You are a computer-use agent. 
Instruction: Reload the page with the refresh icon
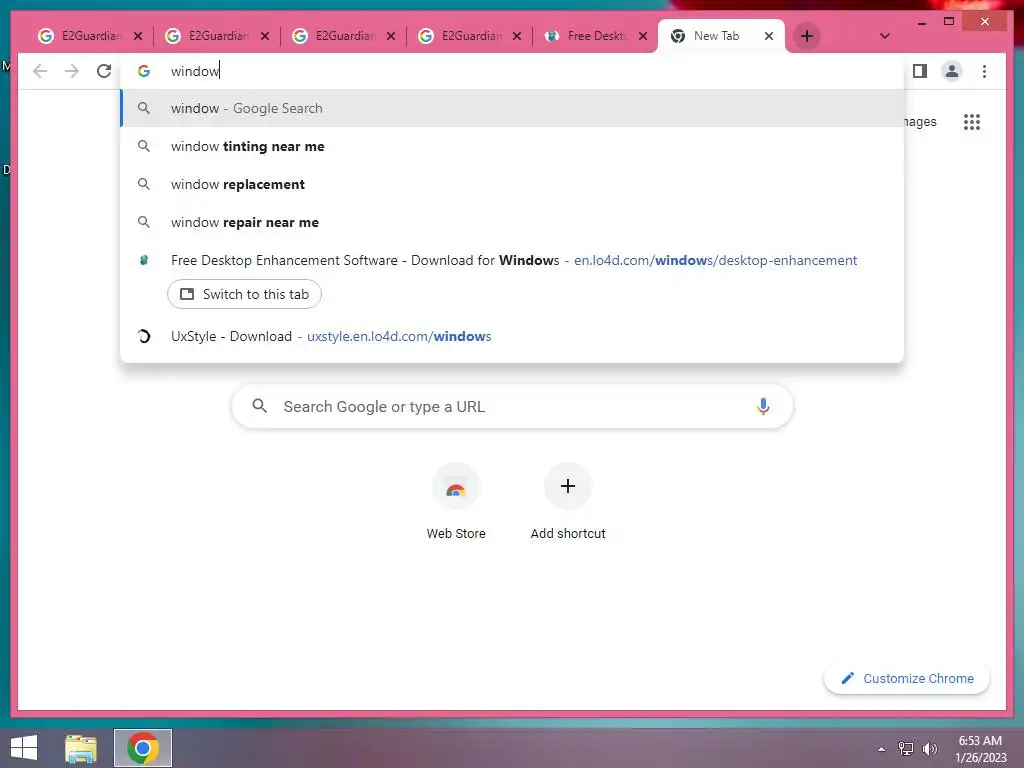point(104,71)
